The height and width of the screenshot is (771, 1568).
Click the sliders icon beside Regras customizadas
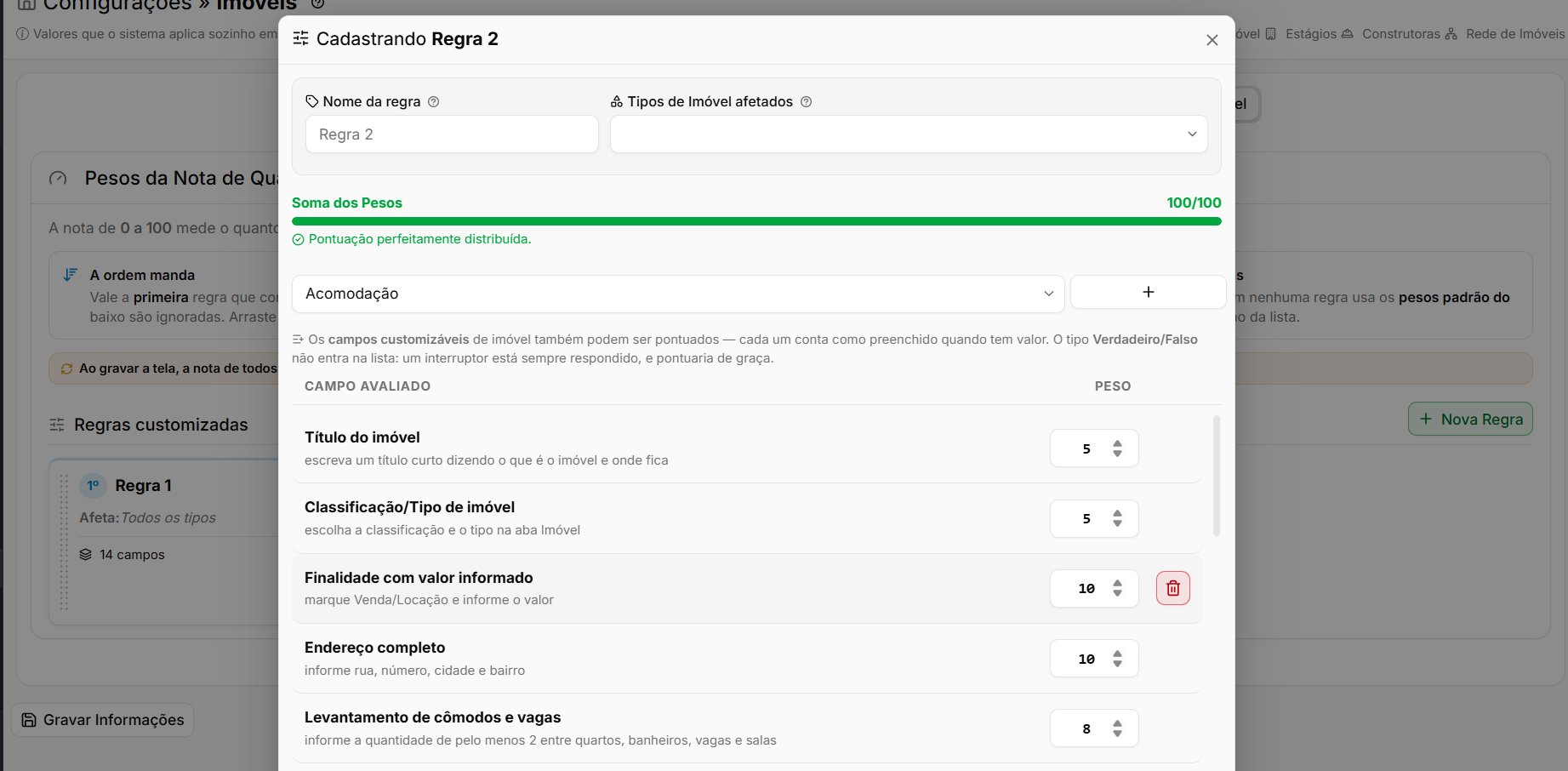click(x=57, y=425)
